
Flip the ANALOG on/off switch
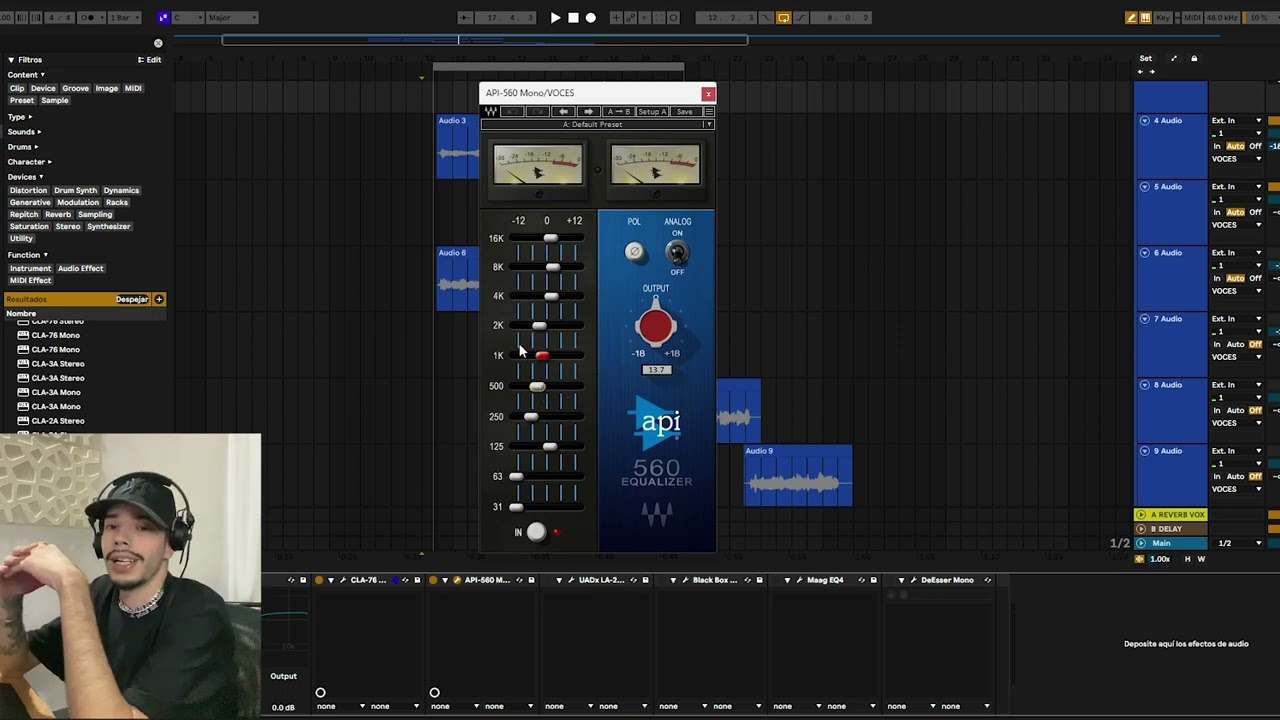(x=677, y=253)
